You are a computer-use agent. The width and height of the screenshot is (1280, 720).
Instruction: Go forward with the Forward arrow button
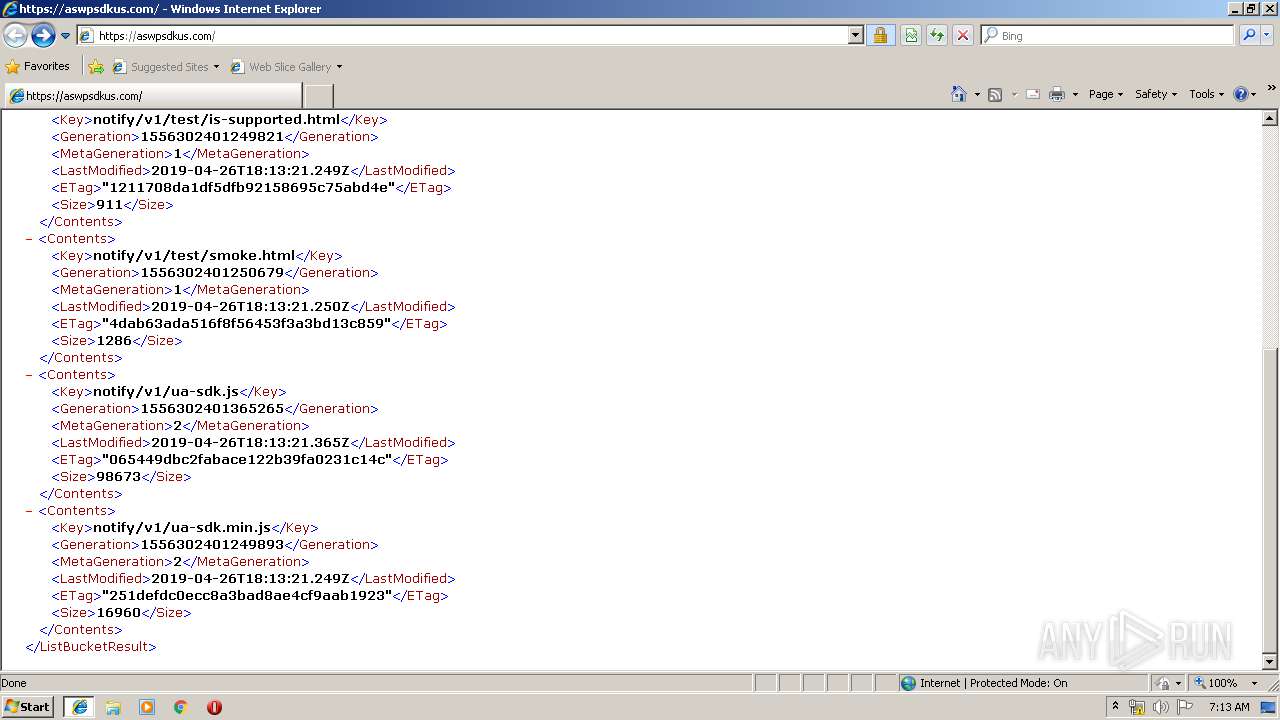point(43,35)
